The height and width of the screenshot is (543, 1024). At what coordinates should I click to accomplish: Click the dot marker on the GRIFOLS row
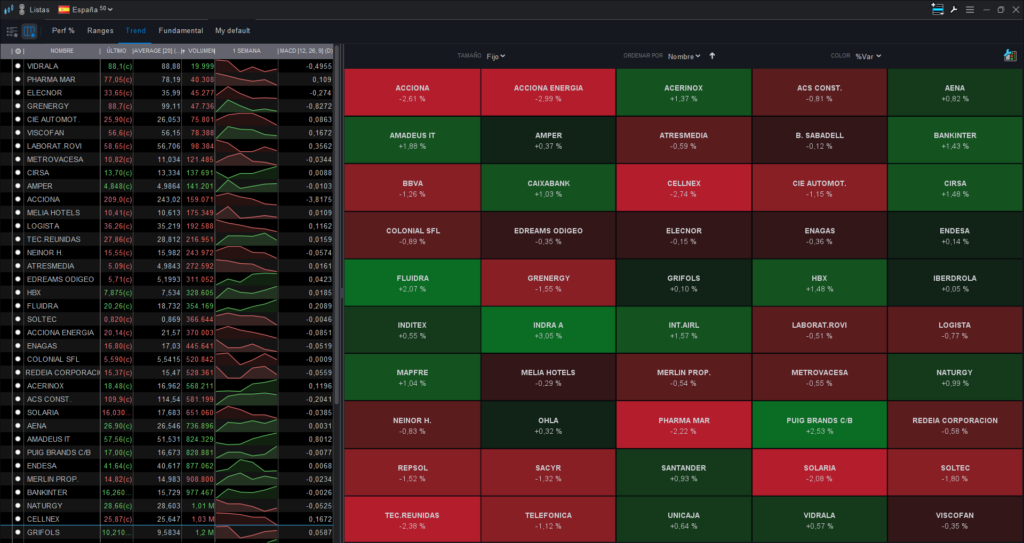pos(18,533)
